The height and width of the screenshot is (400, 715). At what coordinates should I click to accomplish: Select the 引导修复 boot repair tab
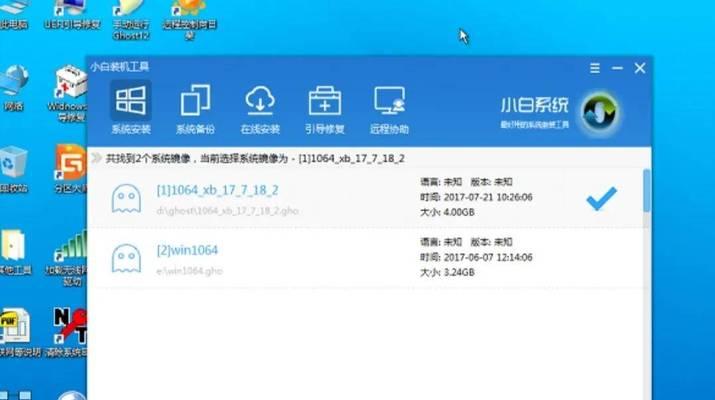(324, 109)
